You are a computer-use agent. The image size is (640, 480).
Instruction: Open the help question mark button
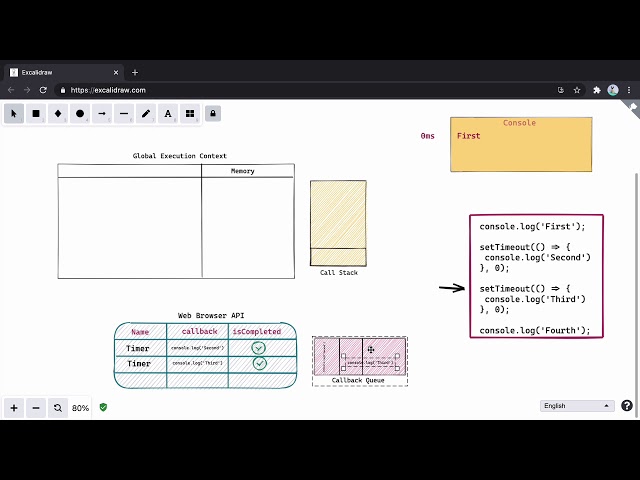click(627, 406)
